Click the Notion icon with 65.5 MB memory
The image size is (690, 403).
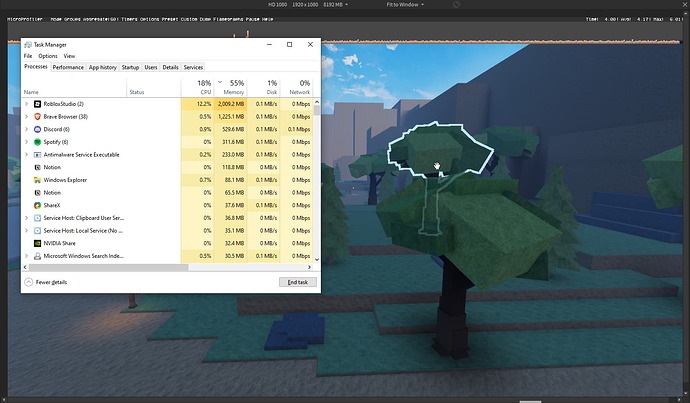coord(37,193)
